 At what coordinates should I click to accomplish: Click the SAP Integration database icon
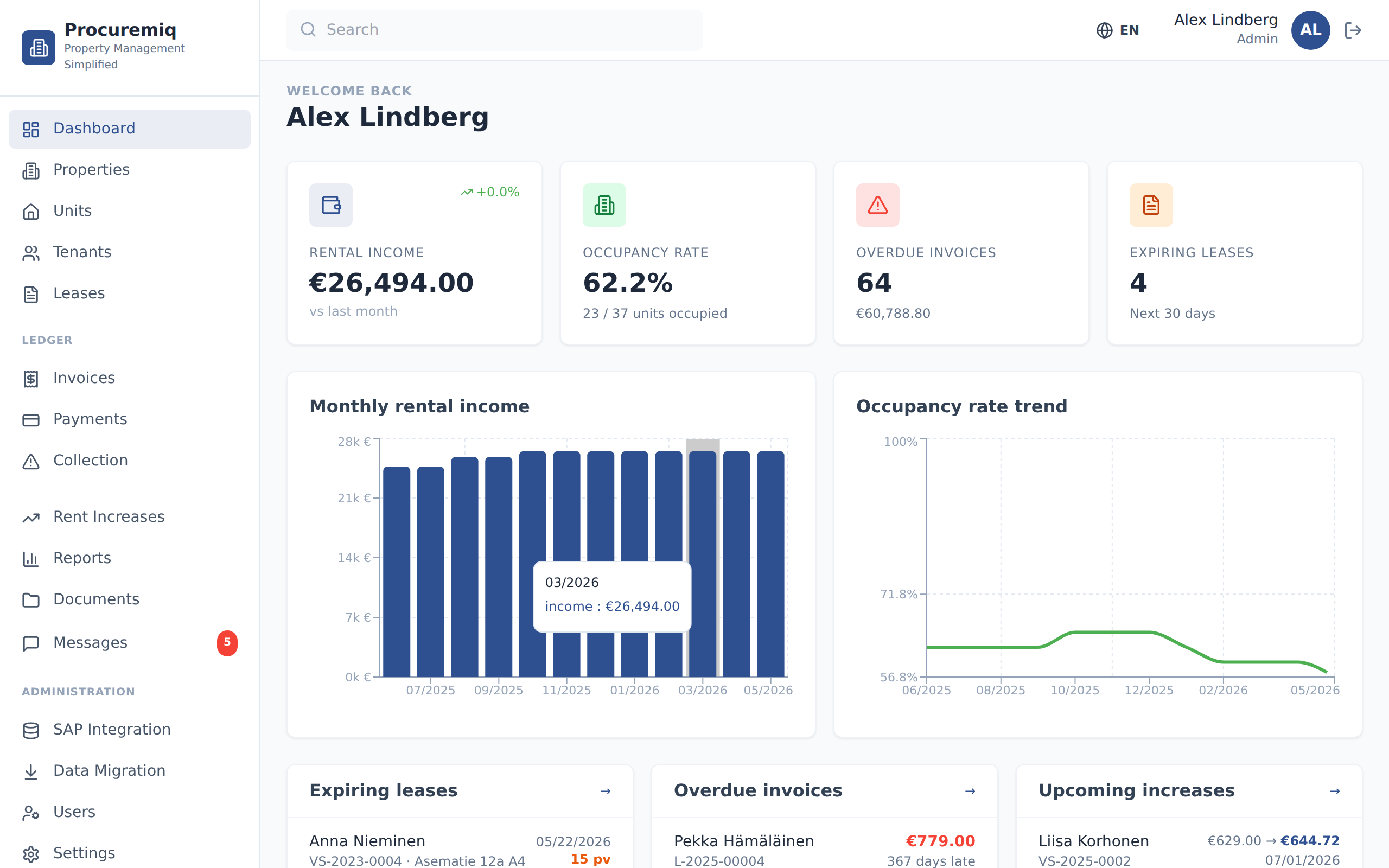coord(31,730)
